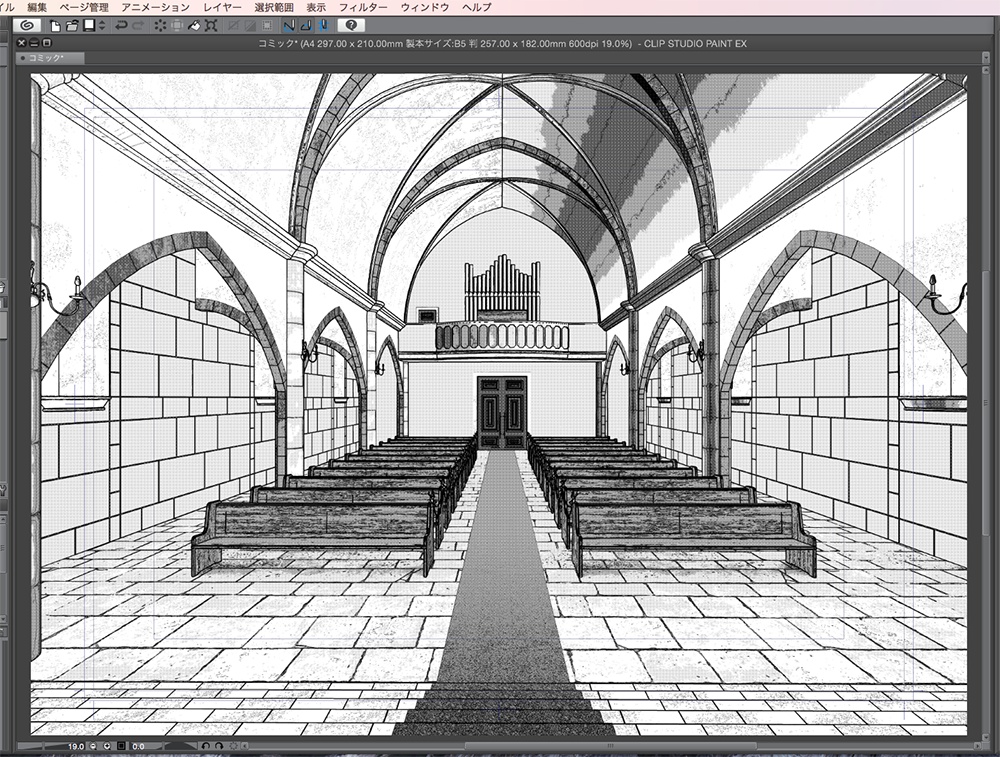Image resolution: width=1000 pixels, height=757 pixels.
Task: Open the save options arrows
Action: tap(102, 26)
